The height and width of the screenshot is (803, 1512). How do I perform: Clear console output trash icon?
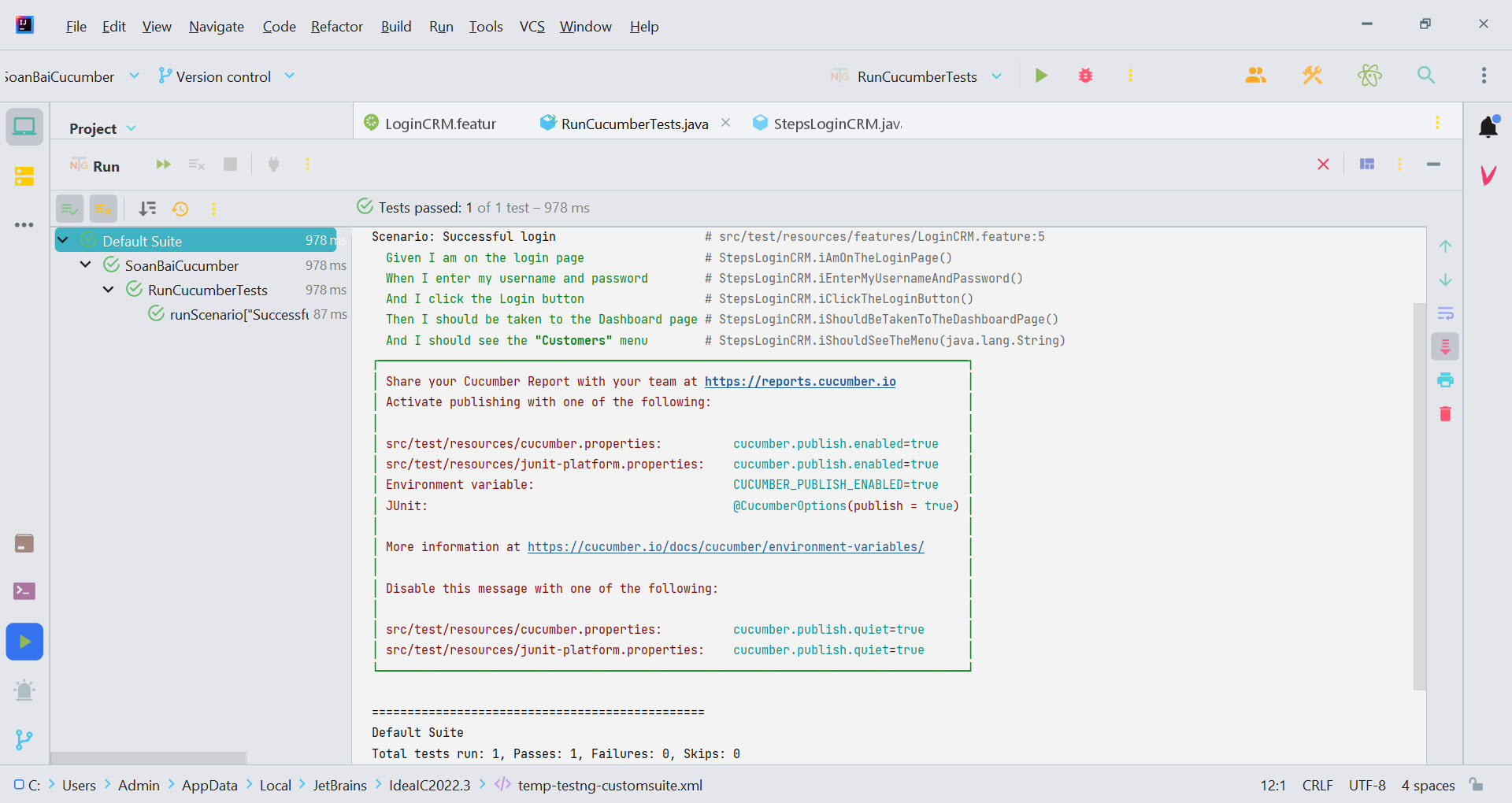click(1445, 414)
